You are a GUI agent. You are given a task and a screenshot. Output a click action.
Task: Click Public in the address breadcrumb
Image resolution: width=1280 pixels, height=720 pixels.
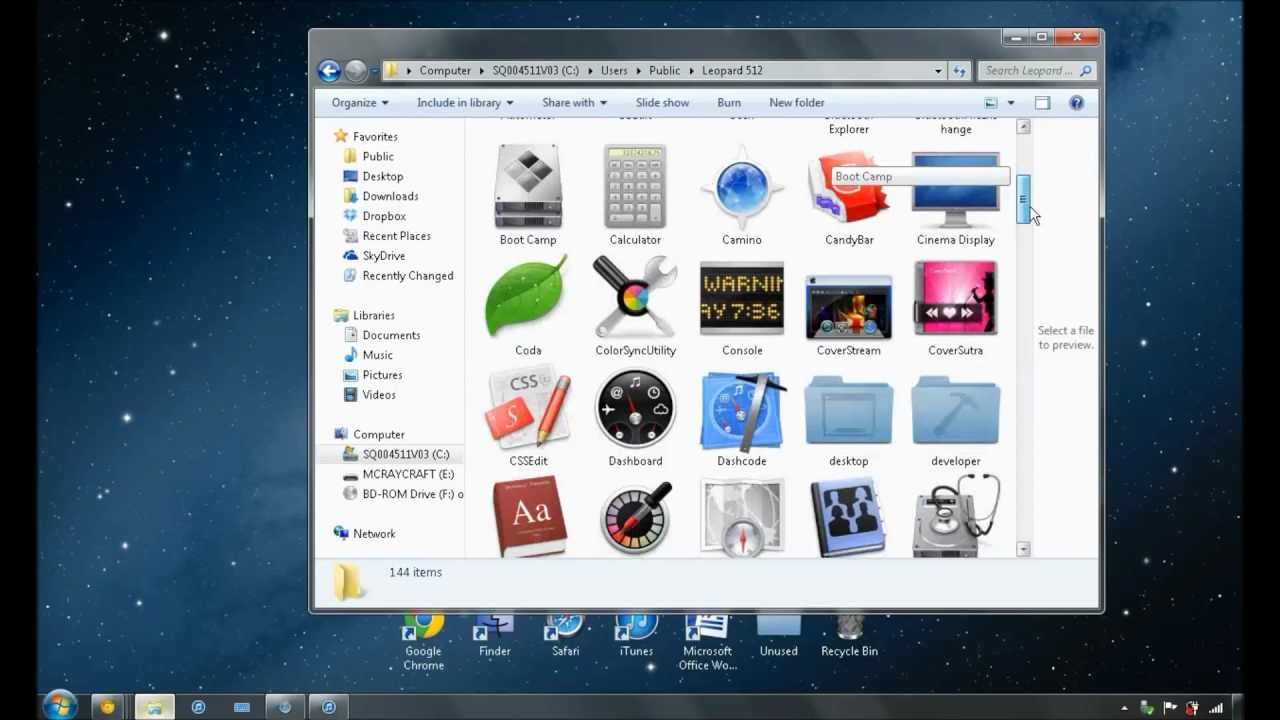click(x=664, y=70)
